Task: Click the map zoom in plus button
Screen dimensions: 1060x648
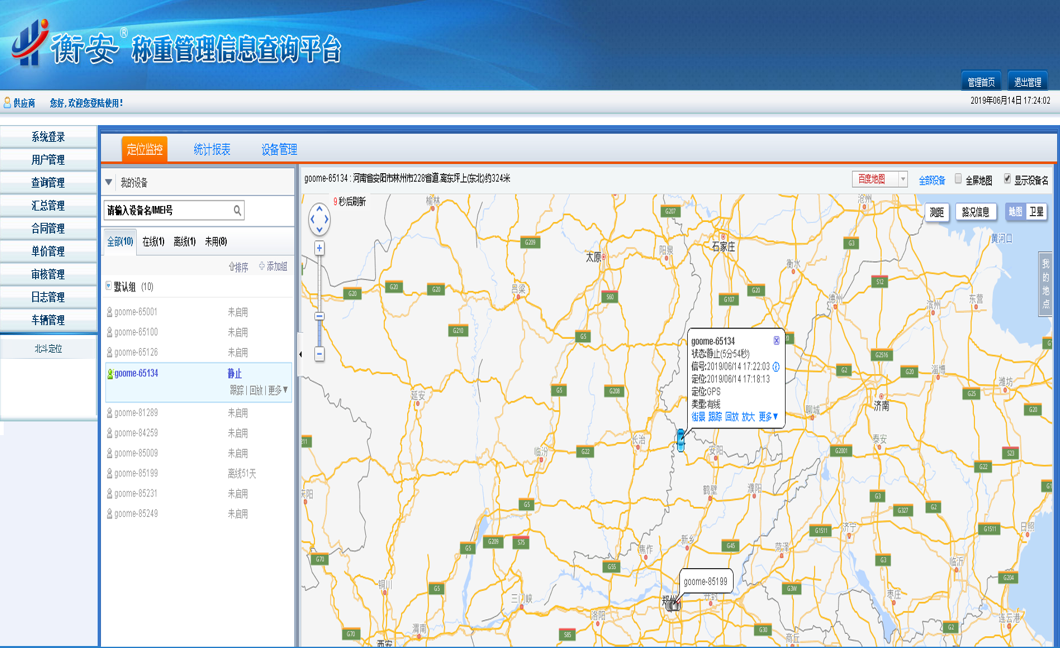Action: pyautogui.click(x=319, y=248)
